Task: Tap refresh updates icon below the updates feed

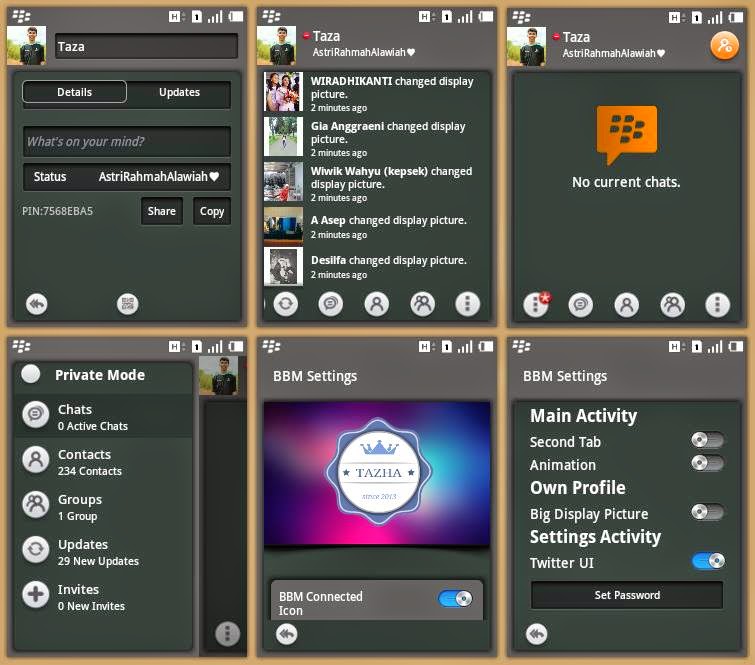Action: tap(286, 304)
